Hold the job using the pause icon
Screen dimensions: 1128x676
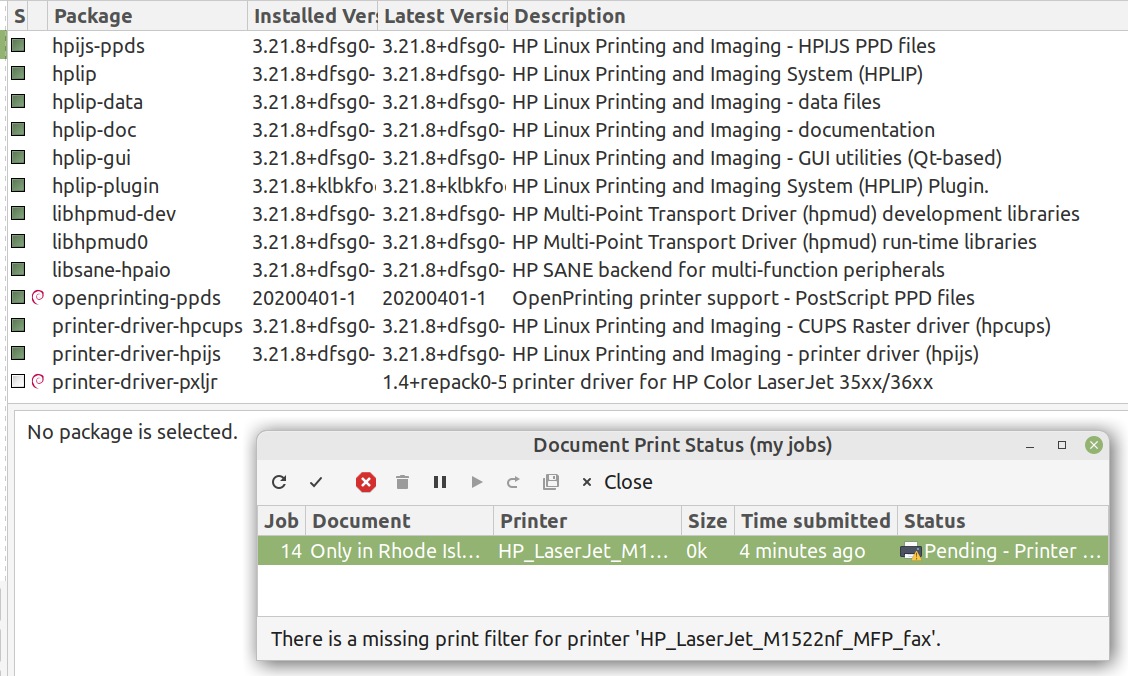click(439, 482)
